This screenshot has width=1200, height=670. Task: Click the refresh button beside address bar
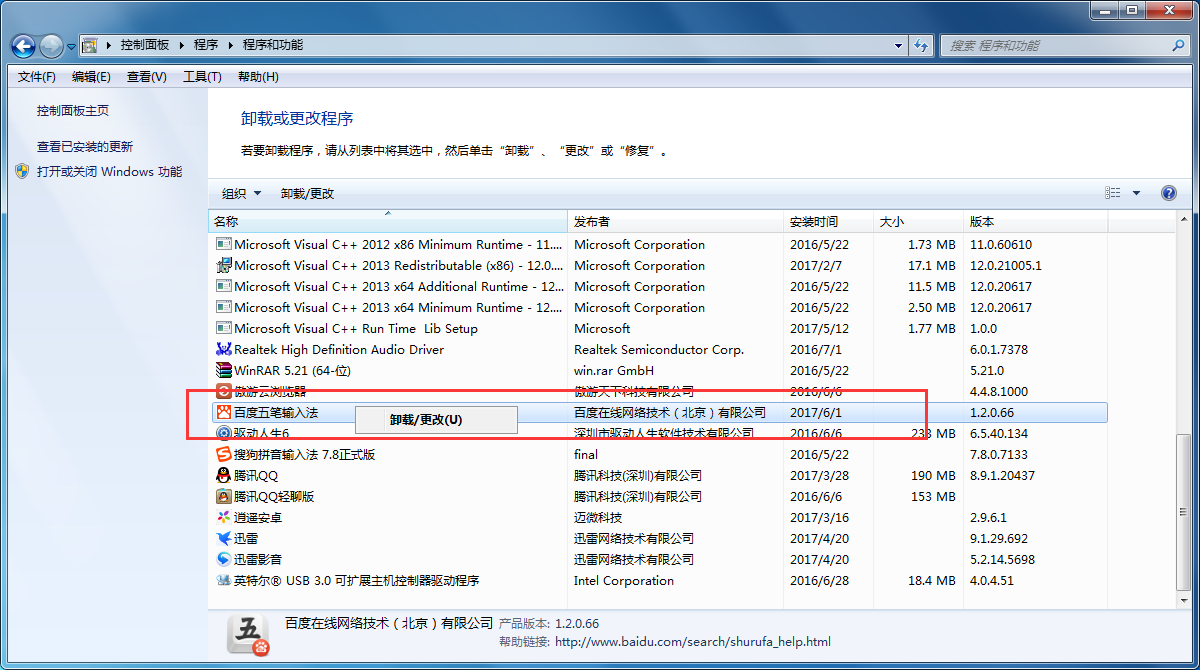click(921, 45)
